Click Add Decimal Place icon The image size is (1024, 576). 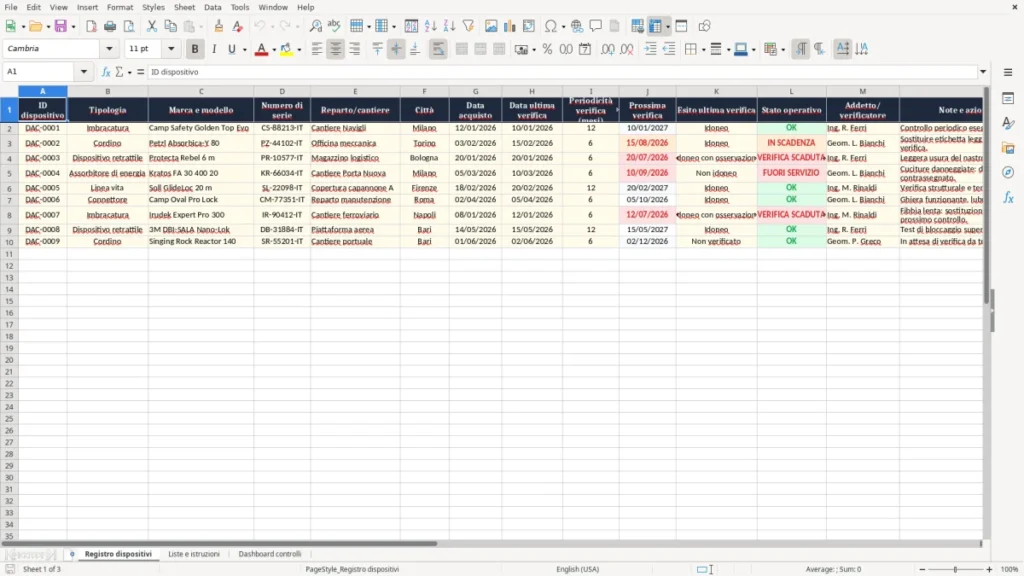[x=608, y=49]
